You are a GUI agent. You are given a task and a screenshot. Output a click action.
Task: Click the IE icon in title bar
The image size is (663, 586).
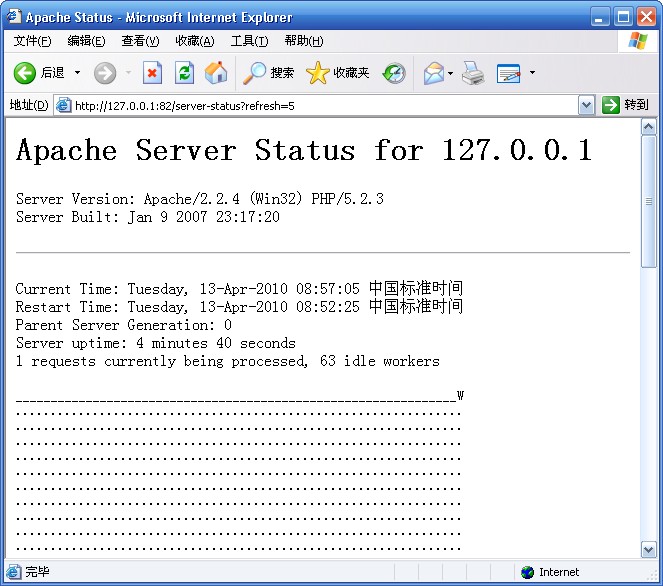coord(14,16)
